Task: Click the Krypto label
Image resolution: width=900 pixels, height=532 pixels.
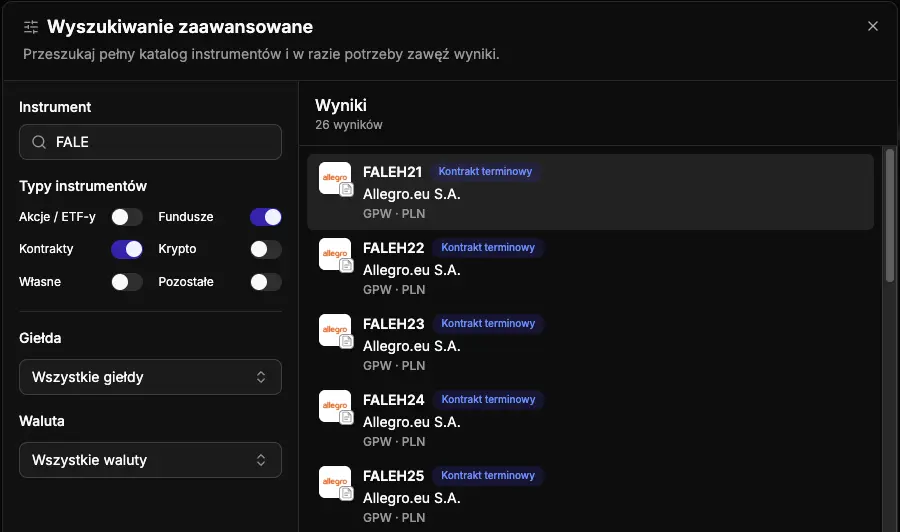Action: point(177,249)
